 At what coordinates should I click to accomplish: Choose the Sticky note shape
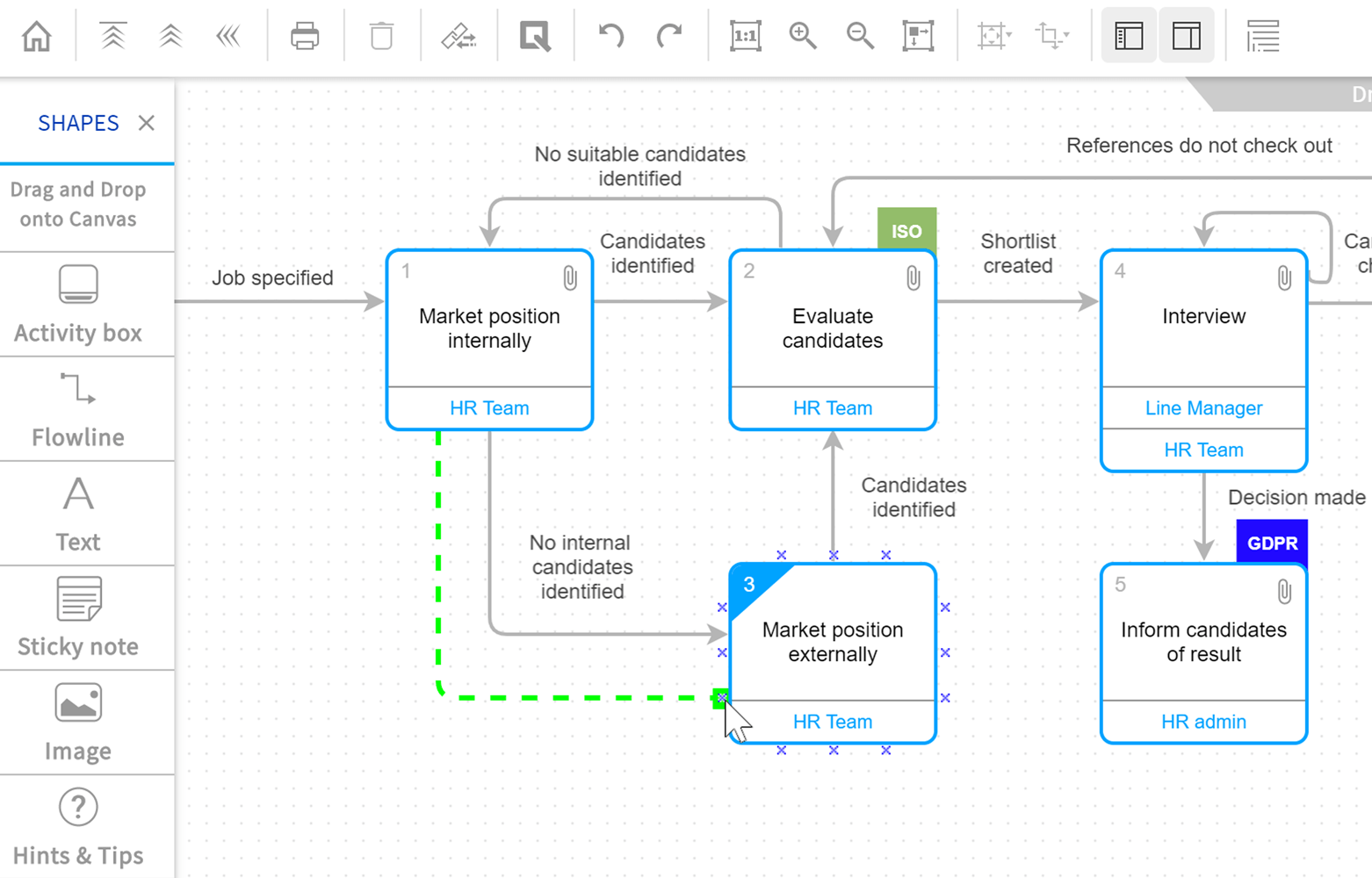click(78, 618)
